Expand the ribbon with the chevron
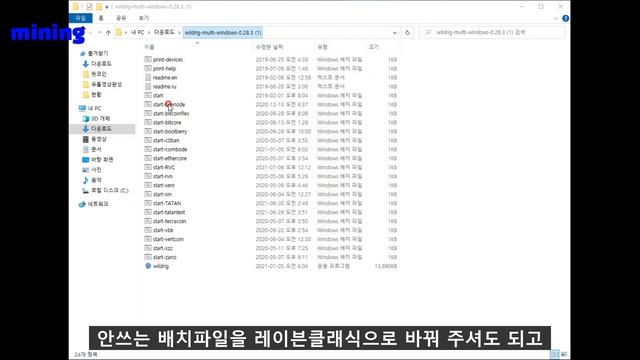 556,18
